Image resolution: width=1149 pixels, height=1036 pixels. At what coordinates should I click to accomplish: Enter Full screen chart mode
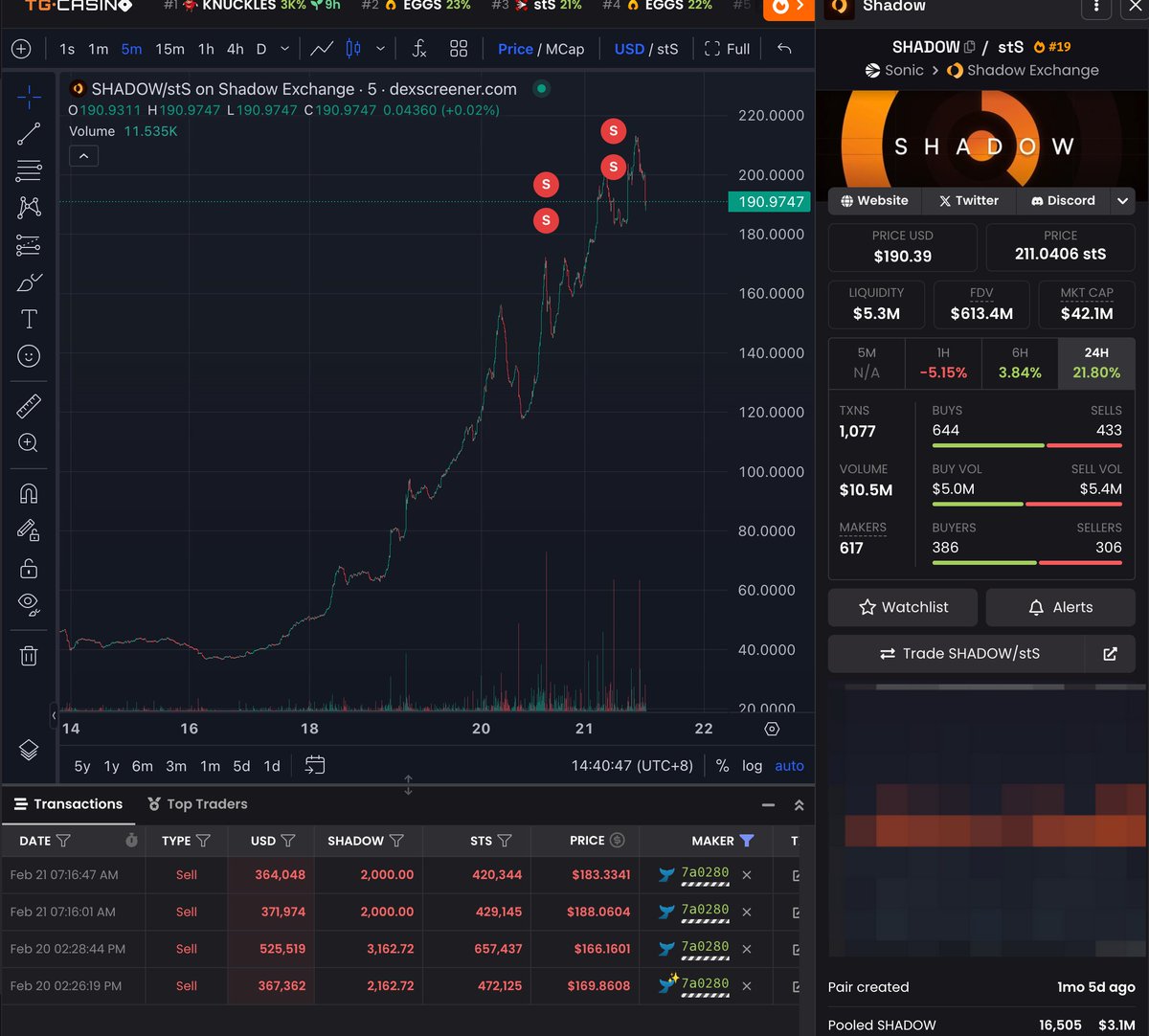pos(727,49)
